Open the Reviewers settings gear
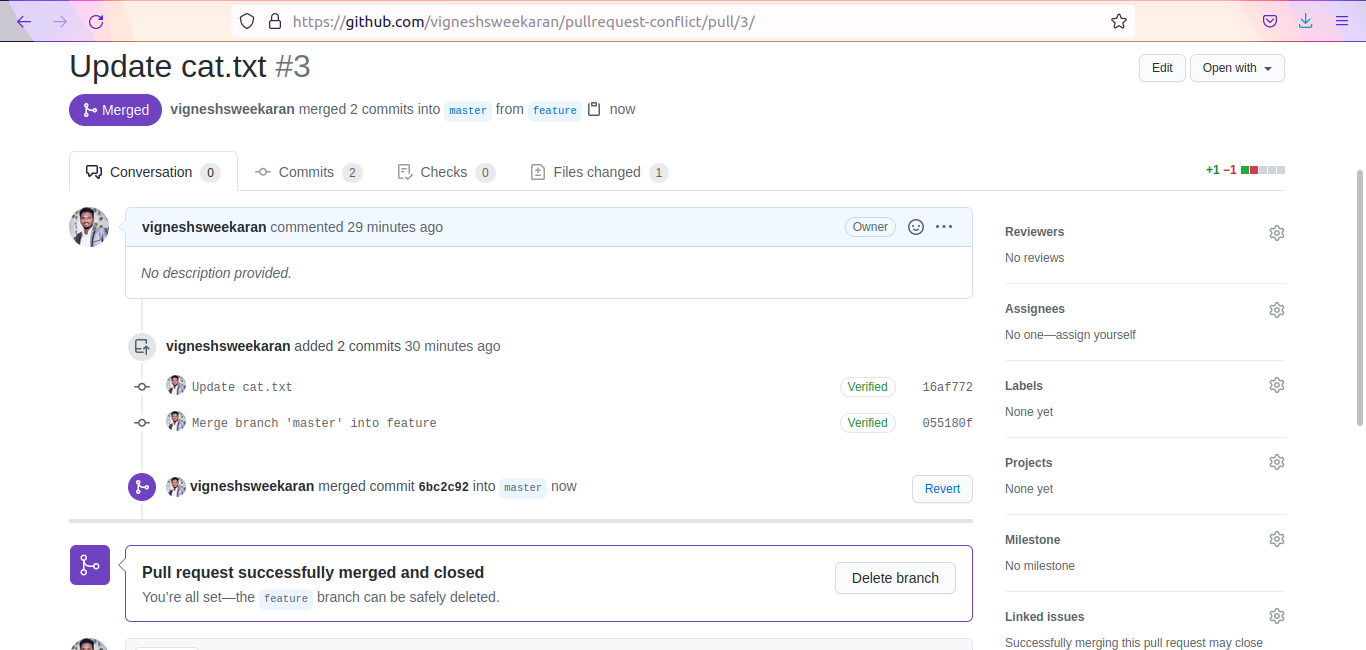The image size is (1366, 650). coord(1276,233)
